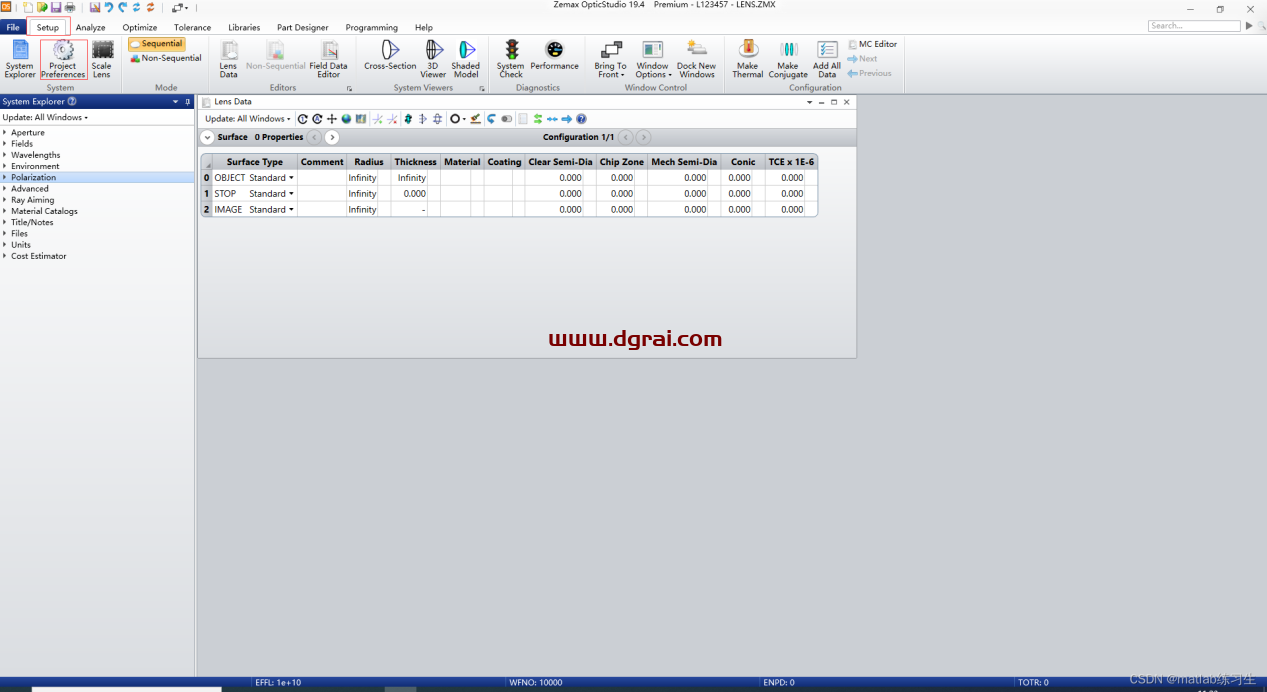Open OBJECT surface type dropdown
1267x692 pixels.
pos(291,178)
